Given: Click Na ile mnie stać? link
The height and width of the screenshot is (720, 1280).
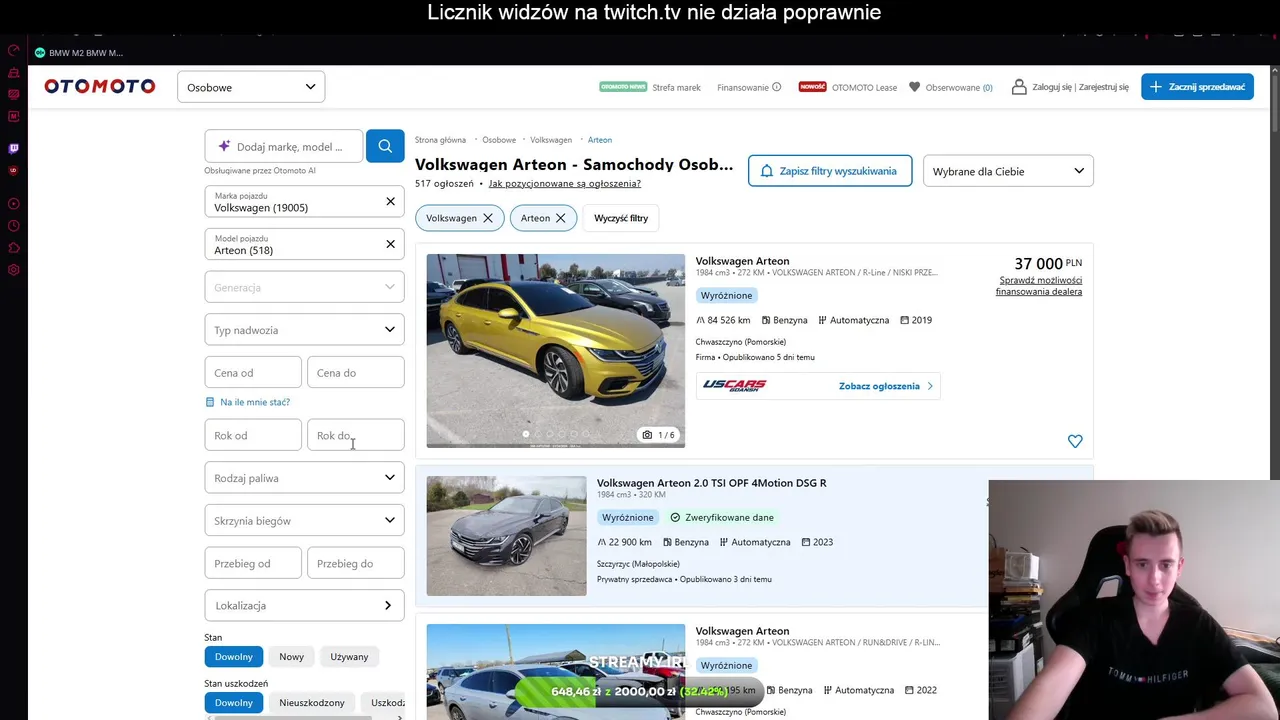Looking at the screenshot, I should click(x=255, y=402).
